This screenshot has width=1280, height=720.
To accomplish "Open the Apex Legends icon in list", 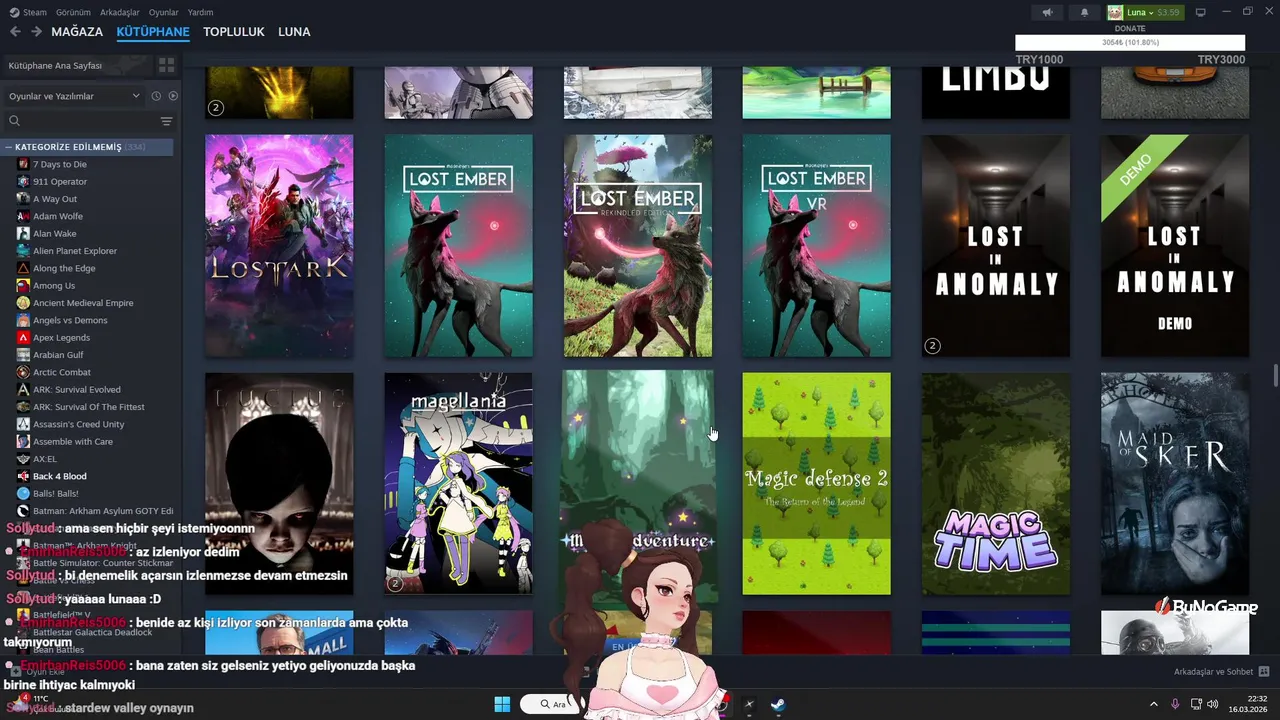I will pos(23,337).
